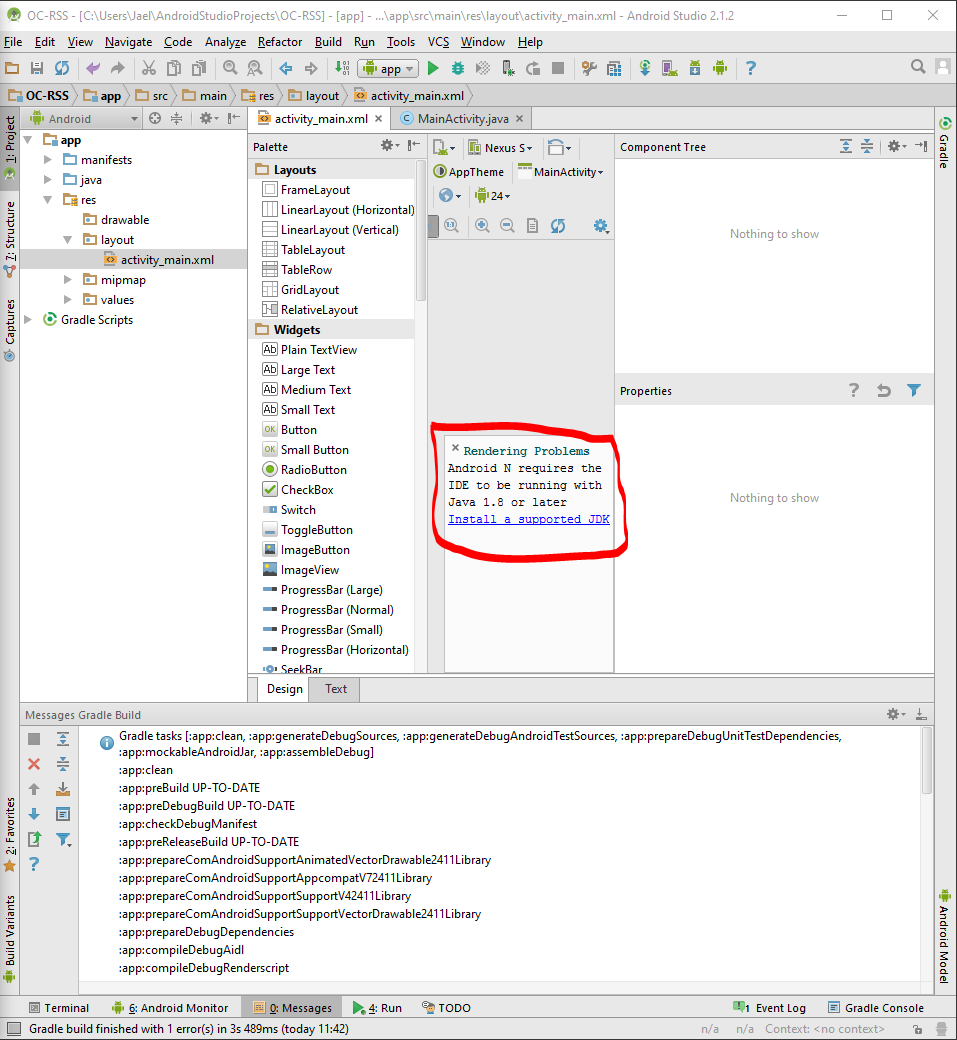Open the SDK Manager icon

696,68
